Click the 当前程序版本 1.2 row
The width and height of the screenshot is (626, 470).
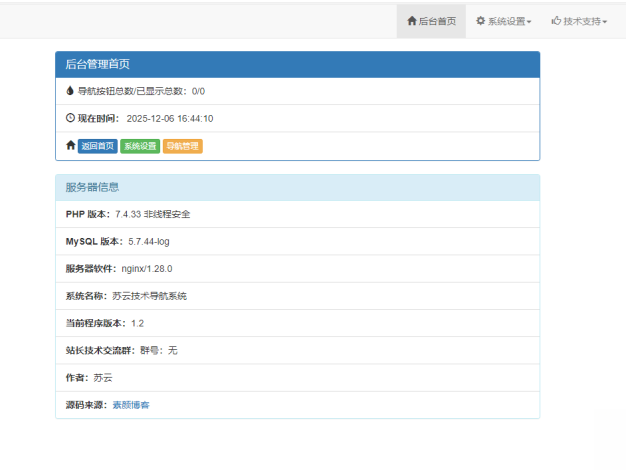coord(297,323)
